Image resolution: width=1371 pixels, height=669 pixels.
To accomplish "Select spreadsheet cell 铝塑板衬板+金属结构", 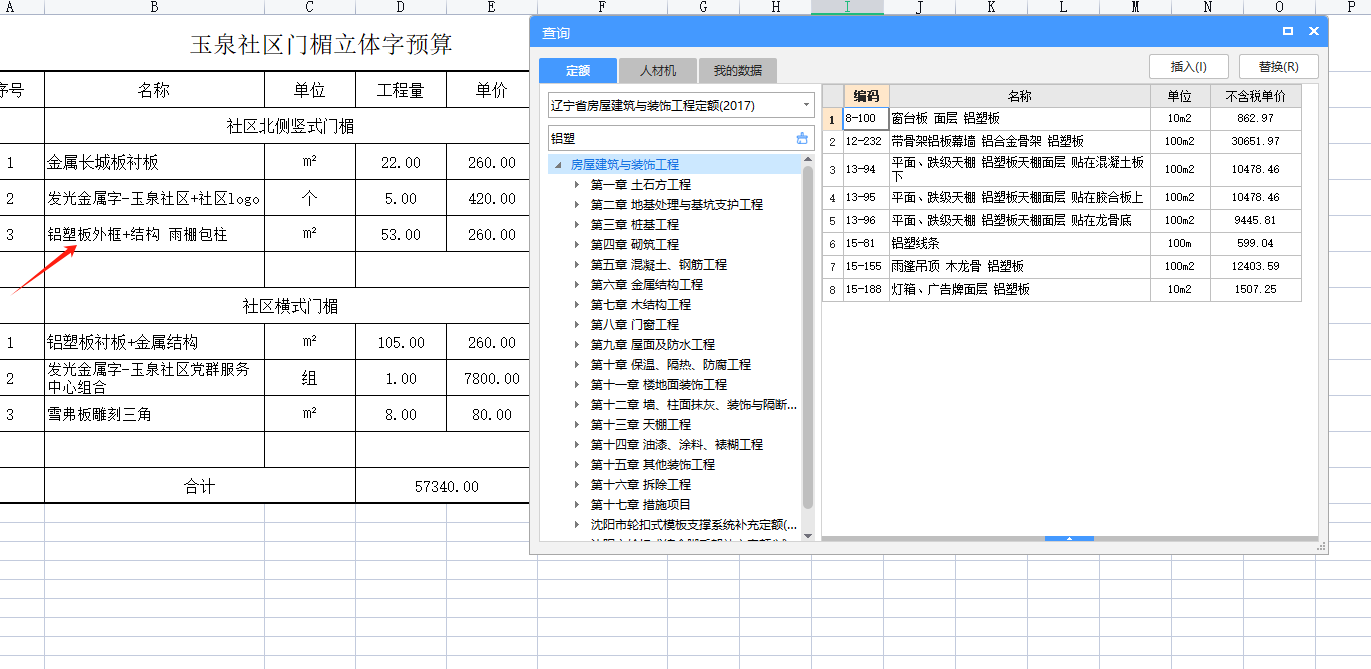I will tap(154, 342).
